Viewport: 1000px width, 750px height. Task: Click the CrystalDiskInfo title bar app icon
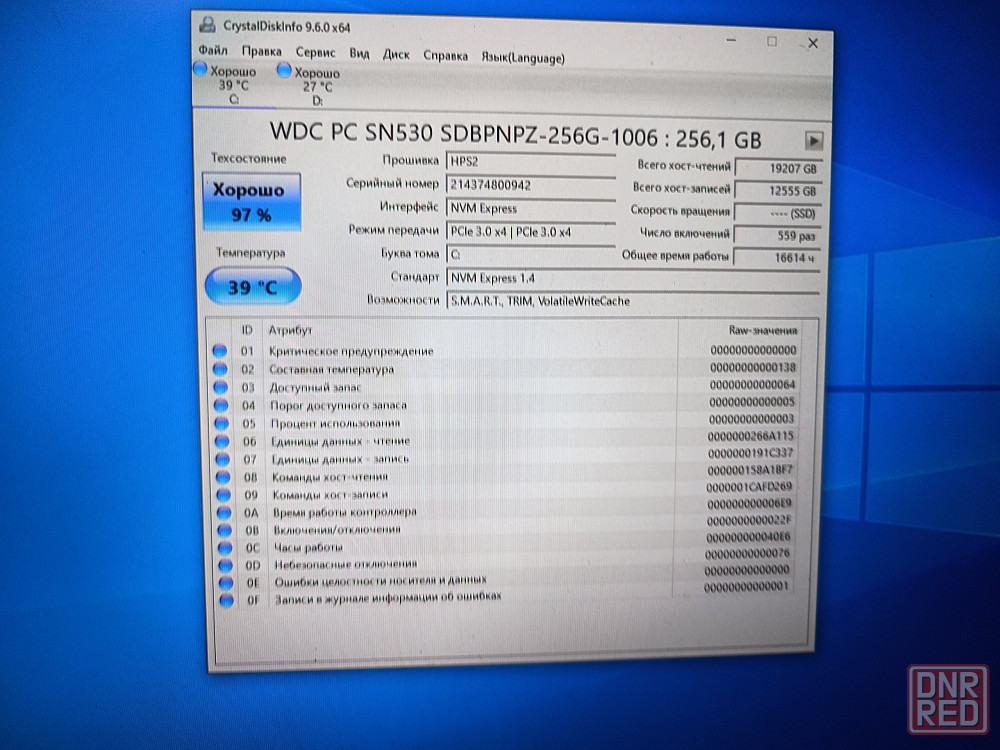coord(207,25)
